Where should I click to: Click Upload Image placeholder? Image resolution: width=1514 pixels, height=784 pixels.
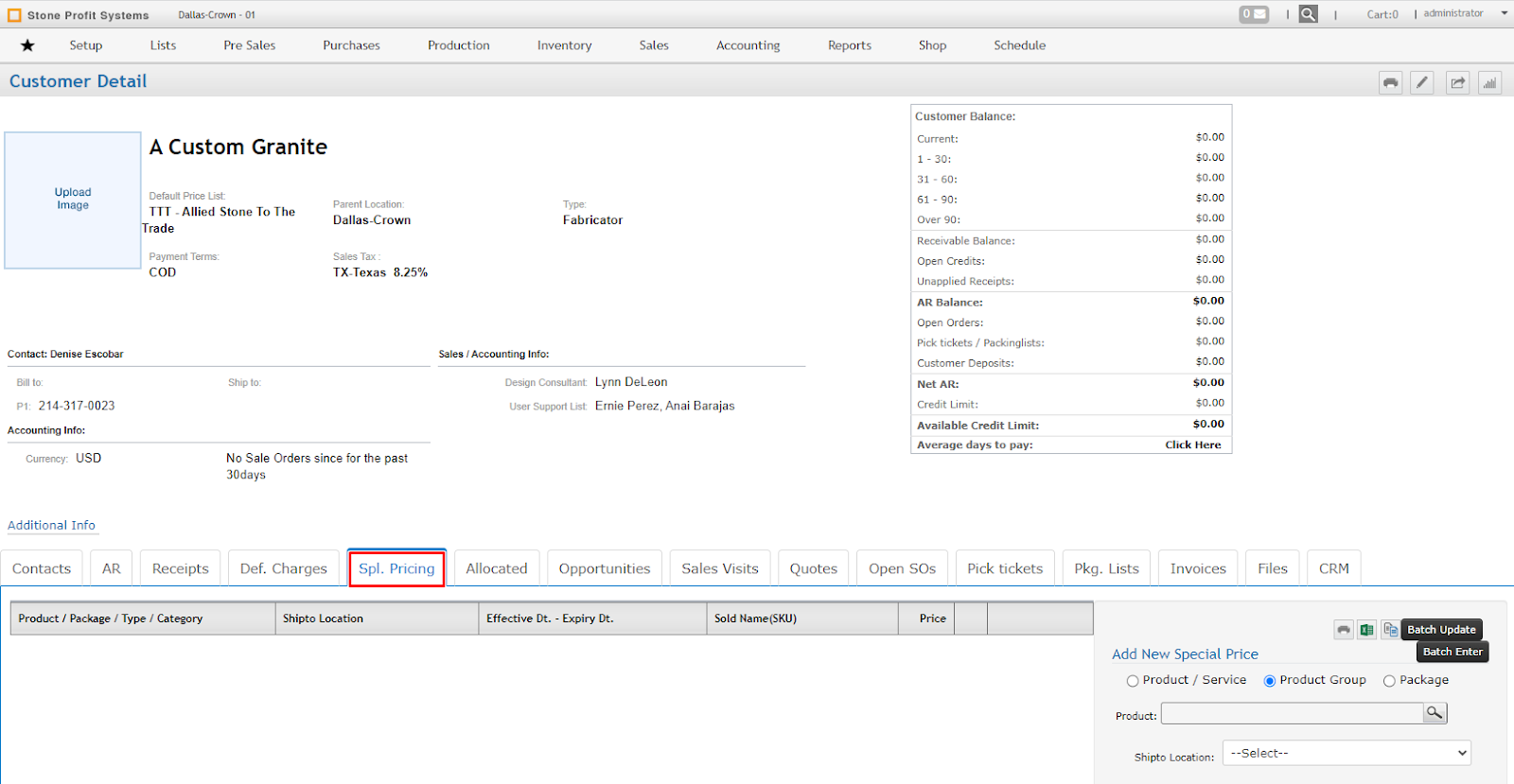pyautogui.click(x=73, y=200)
